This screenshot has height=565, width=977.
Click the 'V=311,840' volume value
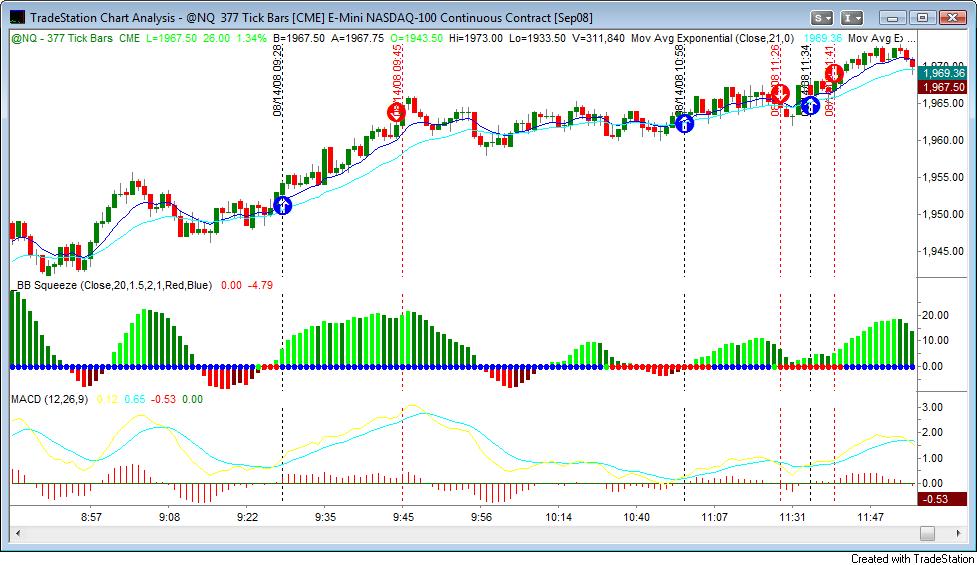(x=598, y=38)
